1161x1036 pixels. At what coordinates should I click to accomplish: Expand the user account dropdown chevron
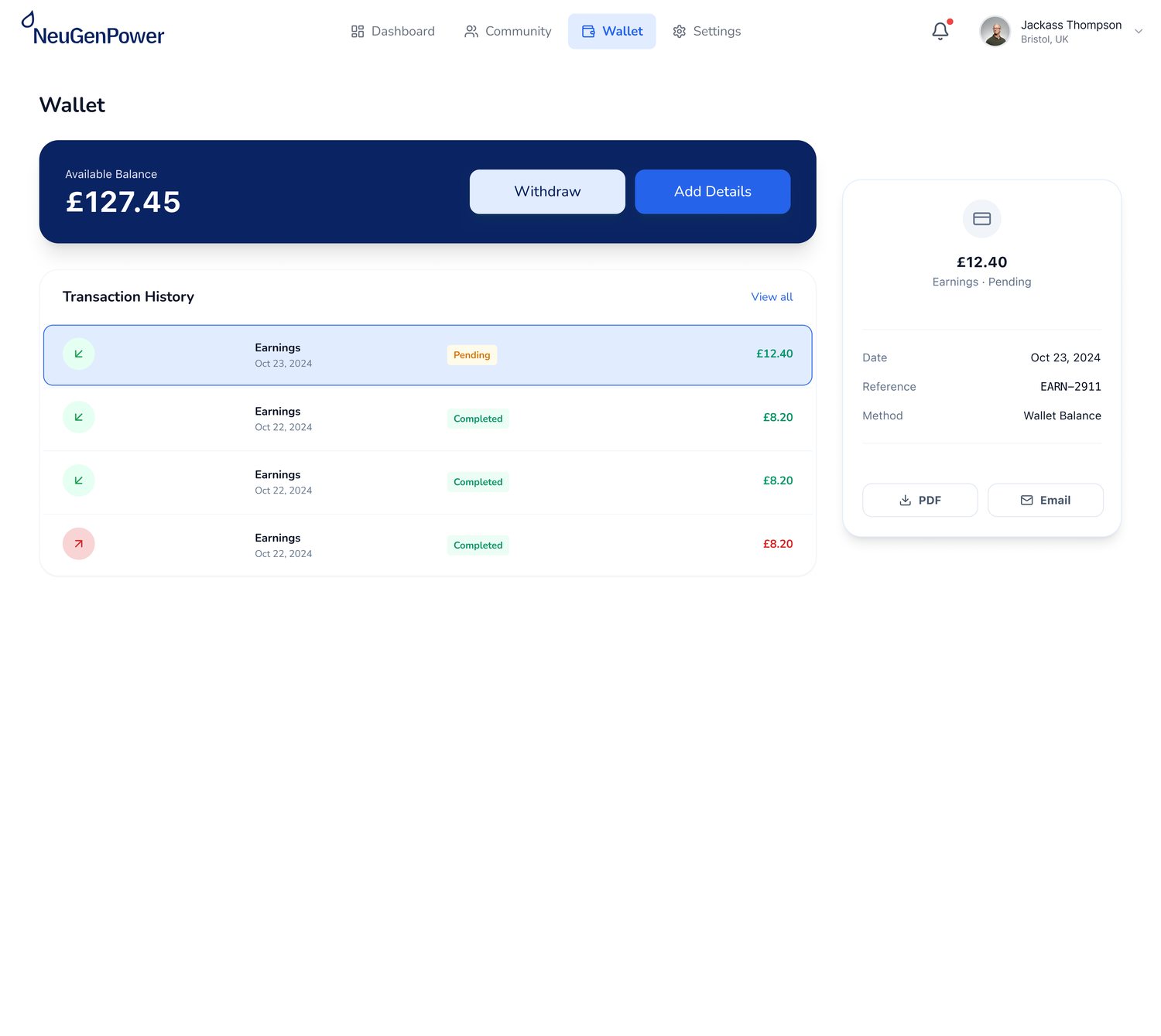1139,32
